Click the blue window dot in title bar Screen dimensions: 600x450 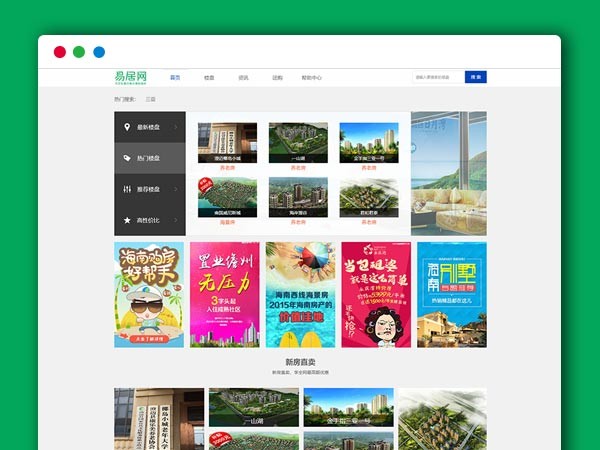[x=99, y=52]
